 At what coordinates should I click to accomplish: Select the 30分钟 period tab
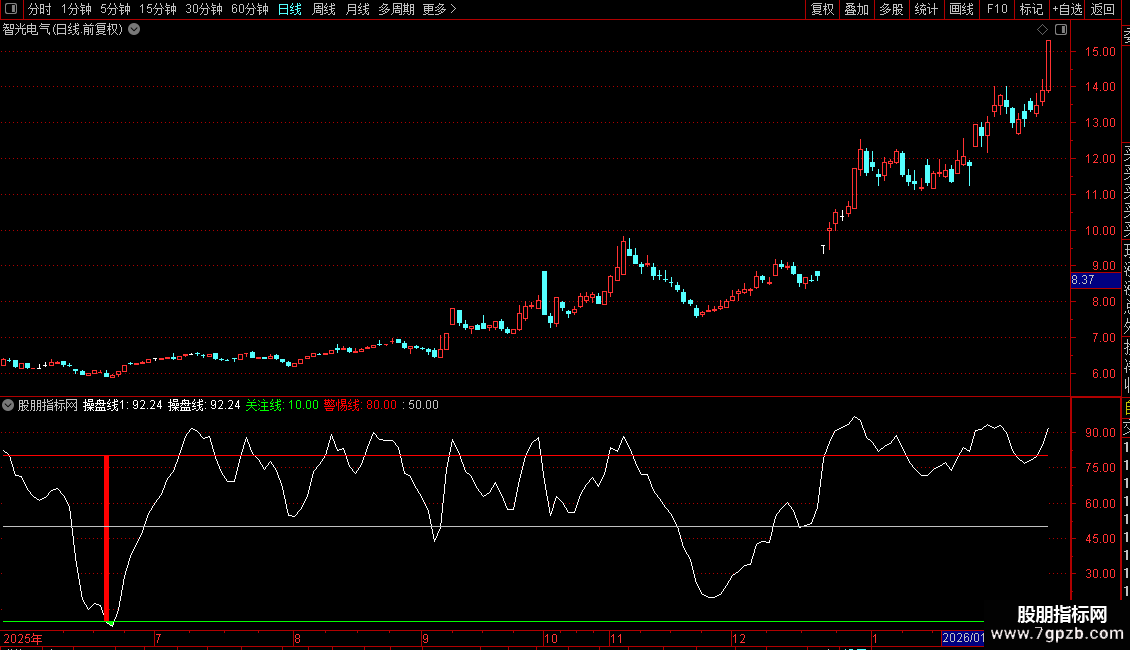(x=204, y=9)
